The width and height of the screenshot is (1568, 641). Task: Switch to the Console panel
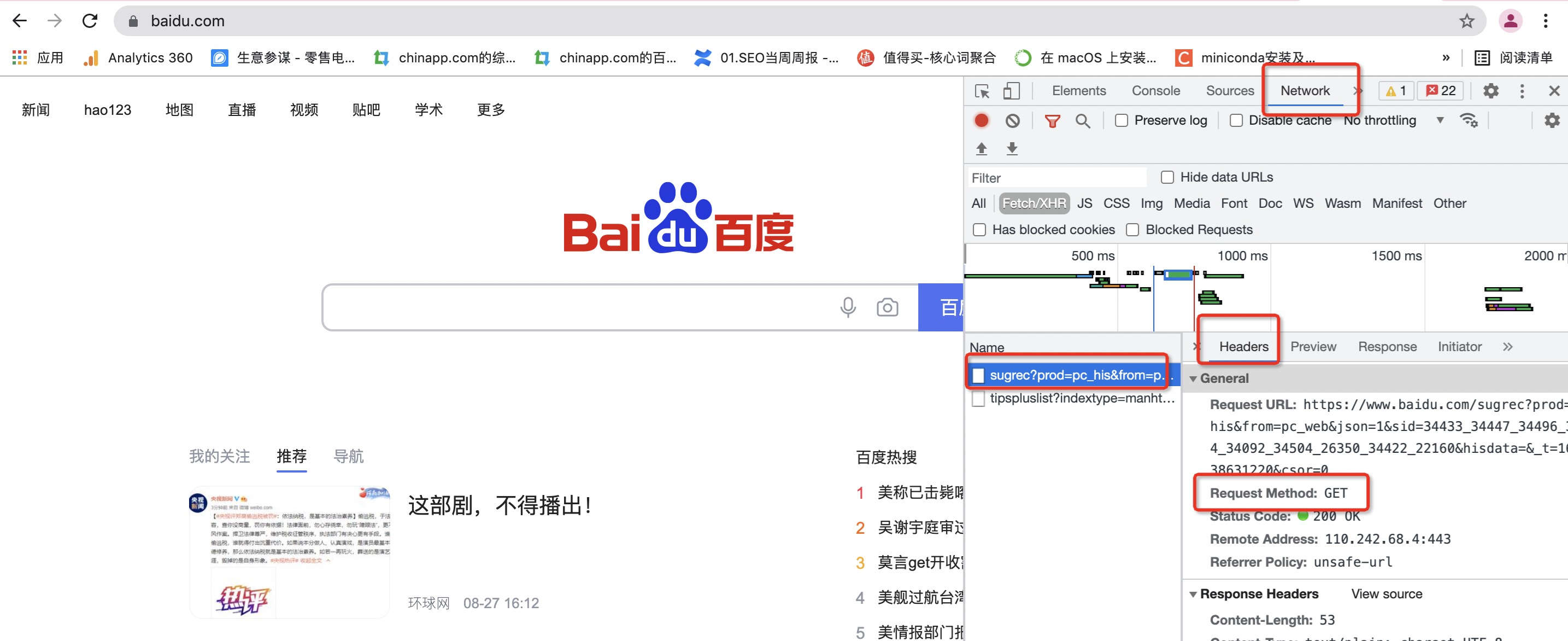pos(1155,91)
